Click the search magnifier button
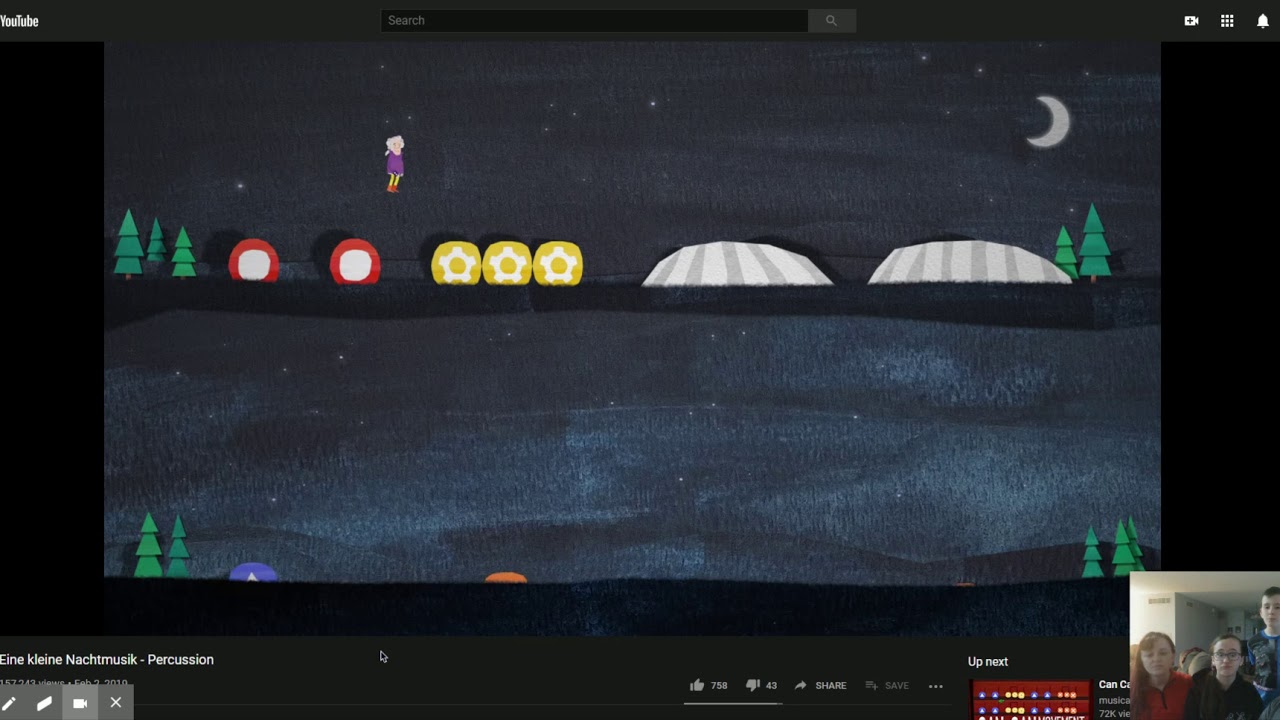The image size is (1280, 720). pos(831,20)
